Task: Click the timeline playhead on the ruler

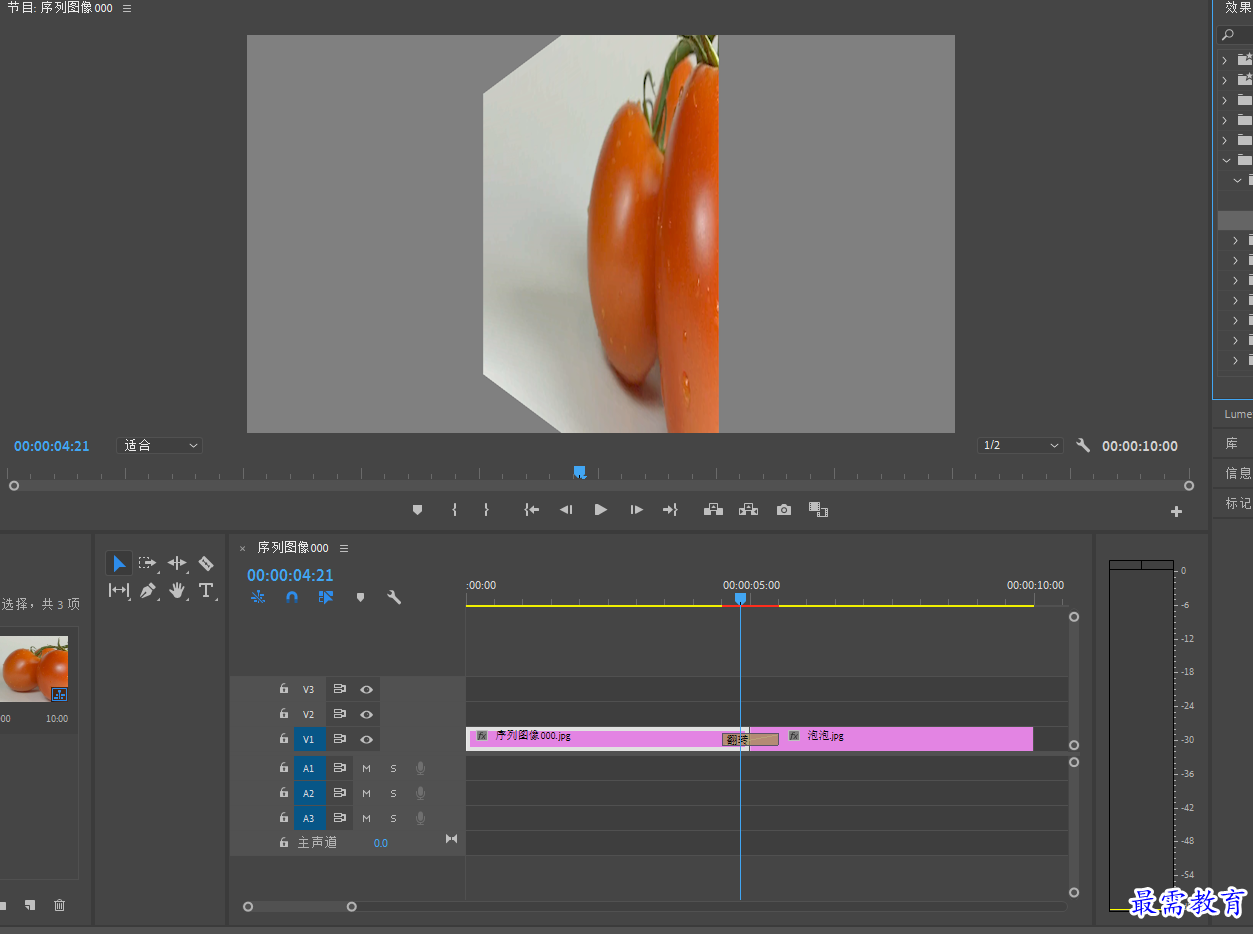Action: point(740,598)
